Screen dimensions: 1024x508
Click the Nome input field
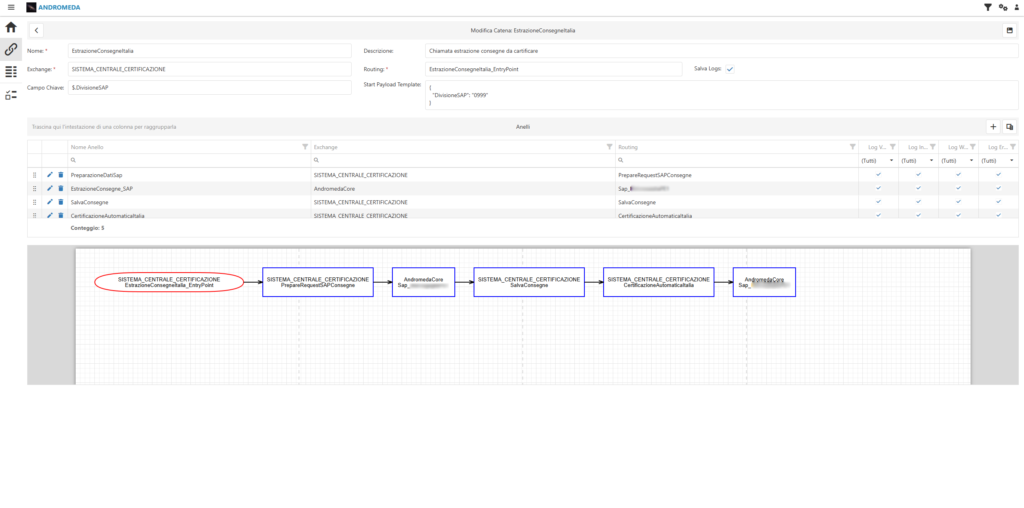coord(210,51)
